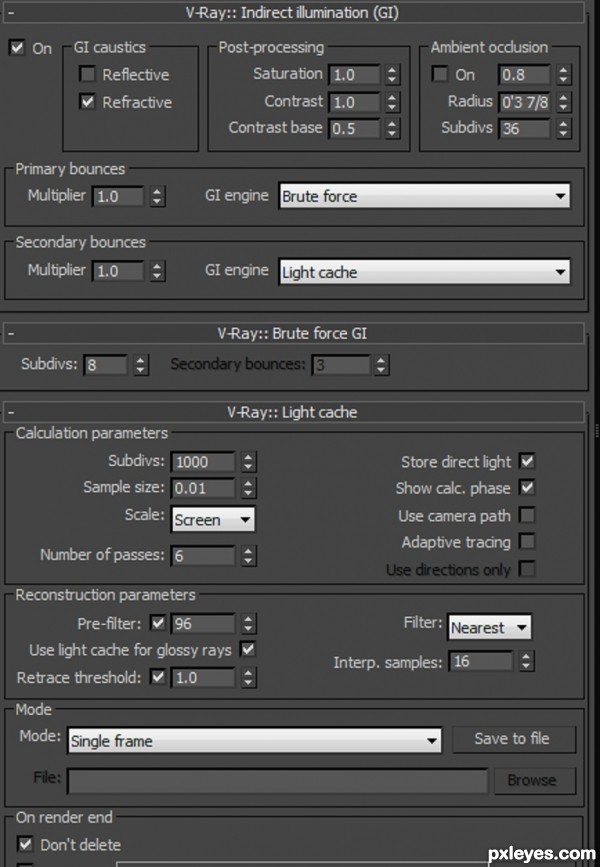This screenshot has height=867, width=600.
Task: Click Secondary bounces Multiplier field
Action: 118,271
